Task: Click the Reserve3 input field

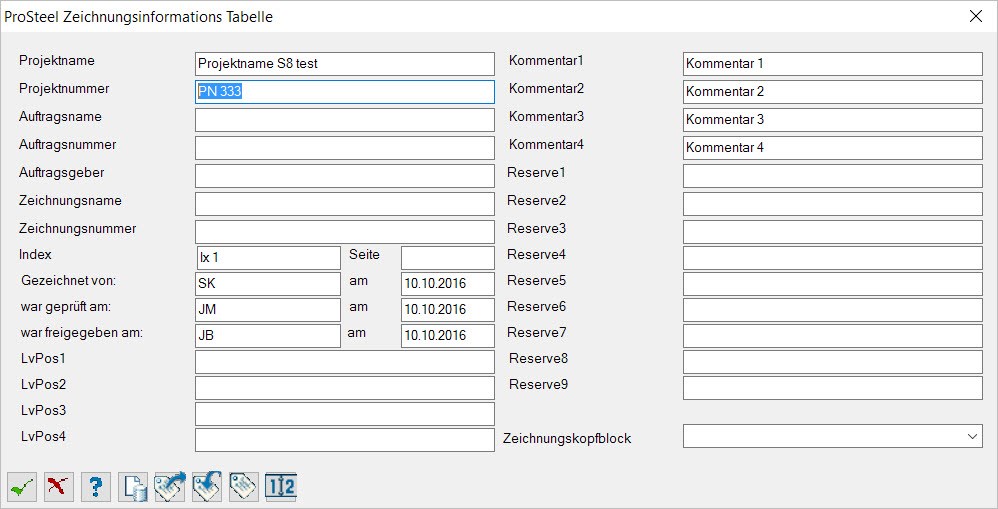Action: point(833,232)
